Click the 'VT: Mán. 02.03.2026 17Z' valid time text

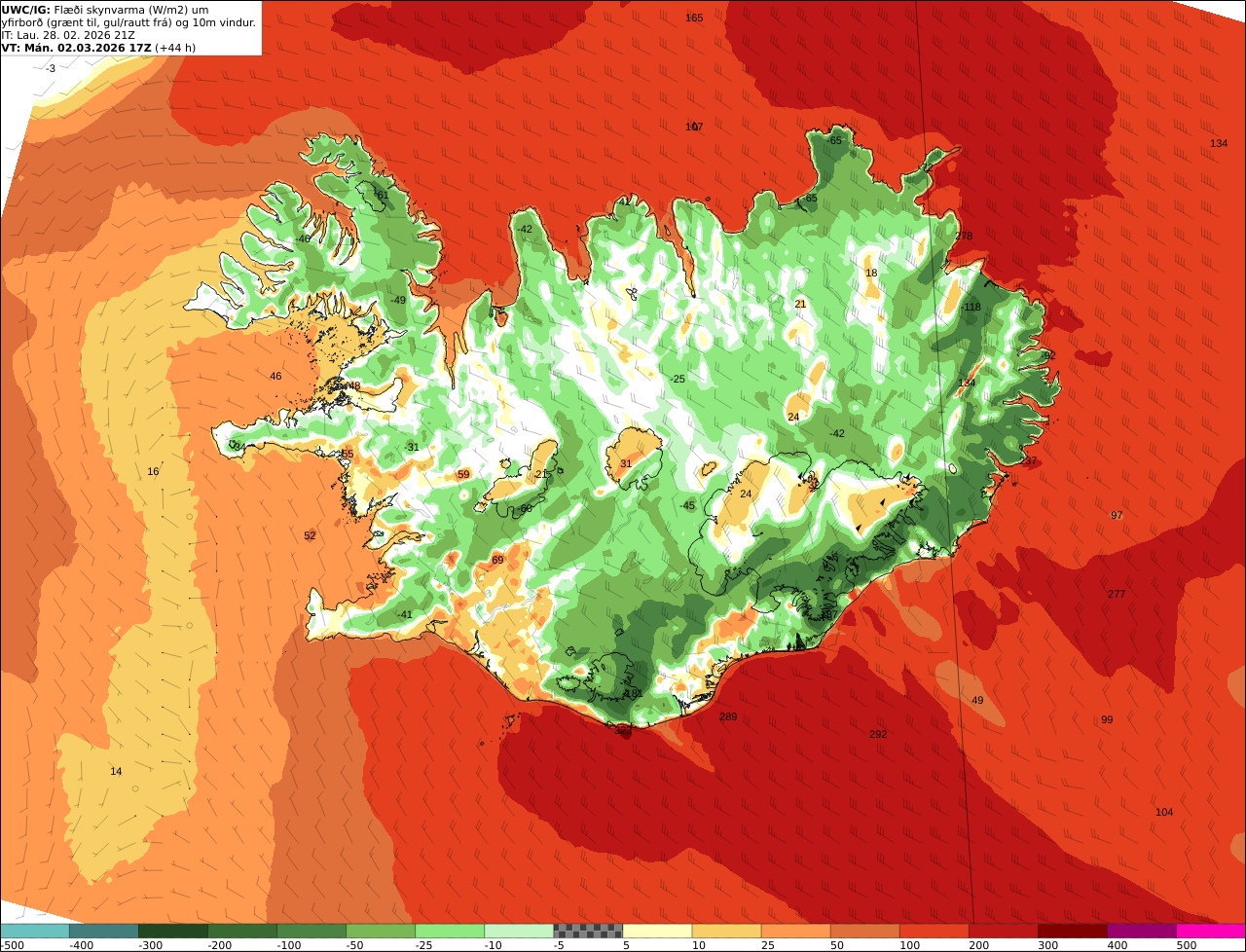tap(77, 47)
